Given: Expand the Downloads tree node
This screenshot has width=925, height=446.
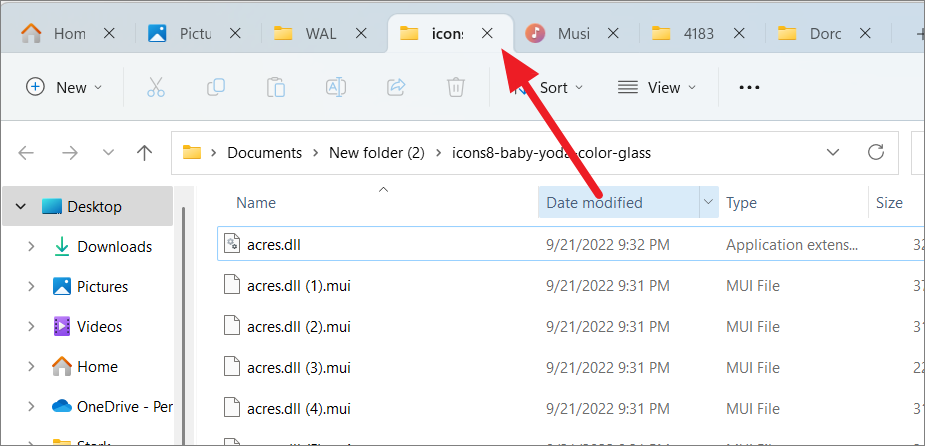Looking at the screenshot, I should coord(31,247).
